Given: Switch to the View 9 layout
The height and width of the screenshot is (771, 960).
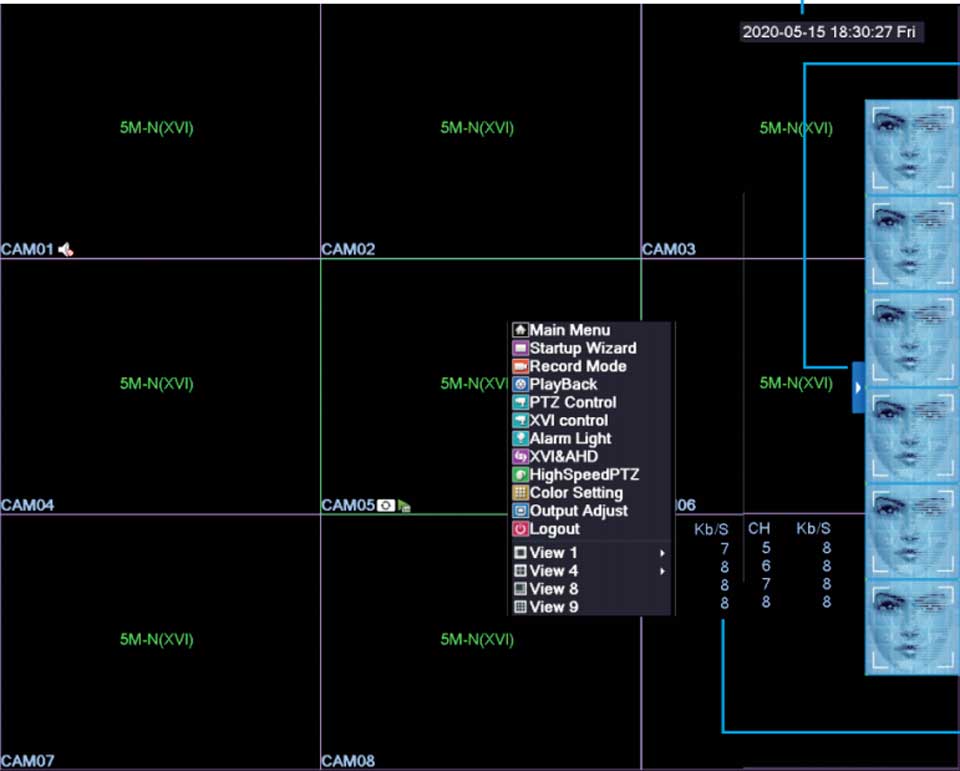Looking at the screenshot, I should pos(553,607).
